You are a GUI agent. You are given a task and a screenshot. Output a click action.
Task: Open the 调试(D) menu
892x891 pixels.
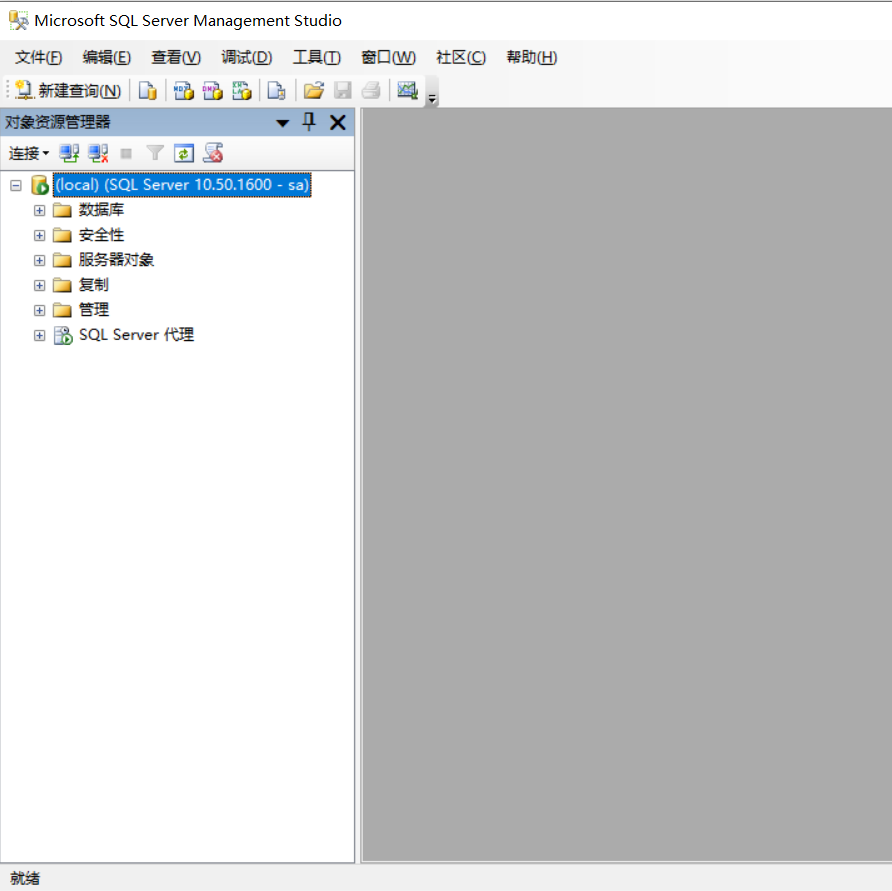247,57
